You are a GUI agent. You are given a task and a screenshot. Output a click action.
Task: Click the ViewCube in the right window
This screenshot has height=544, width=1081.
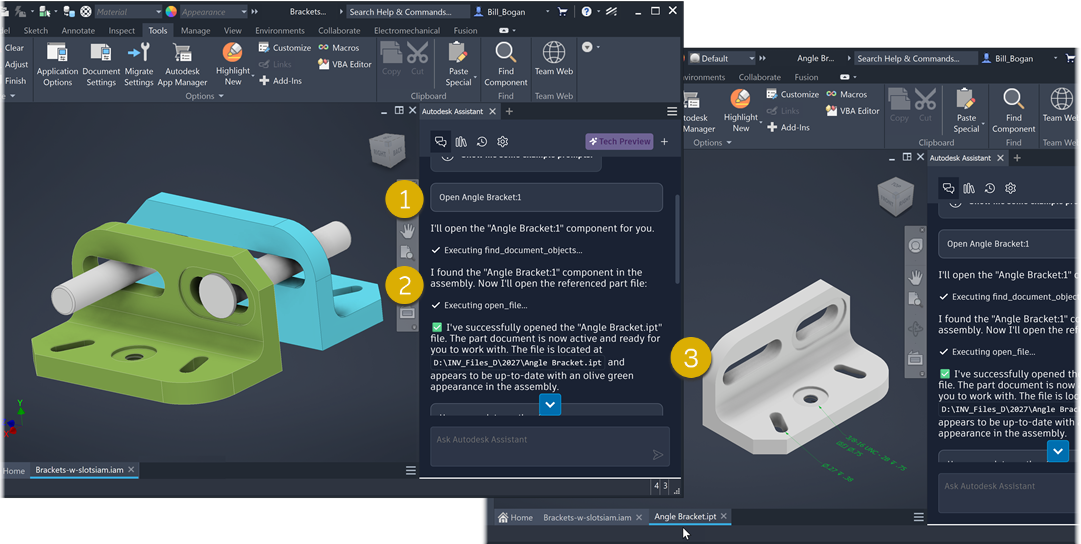click(x=896, y=195)
